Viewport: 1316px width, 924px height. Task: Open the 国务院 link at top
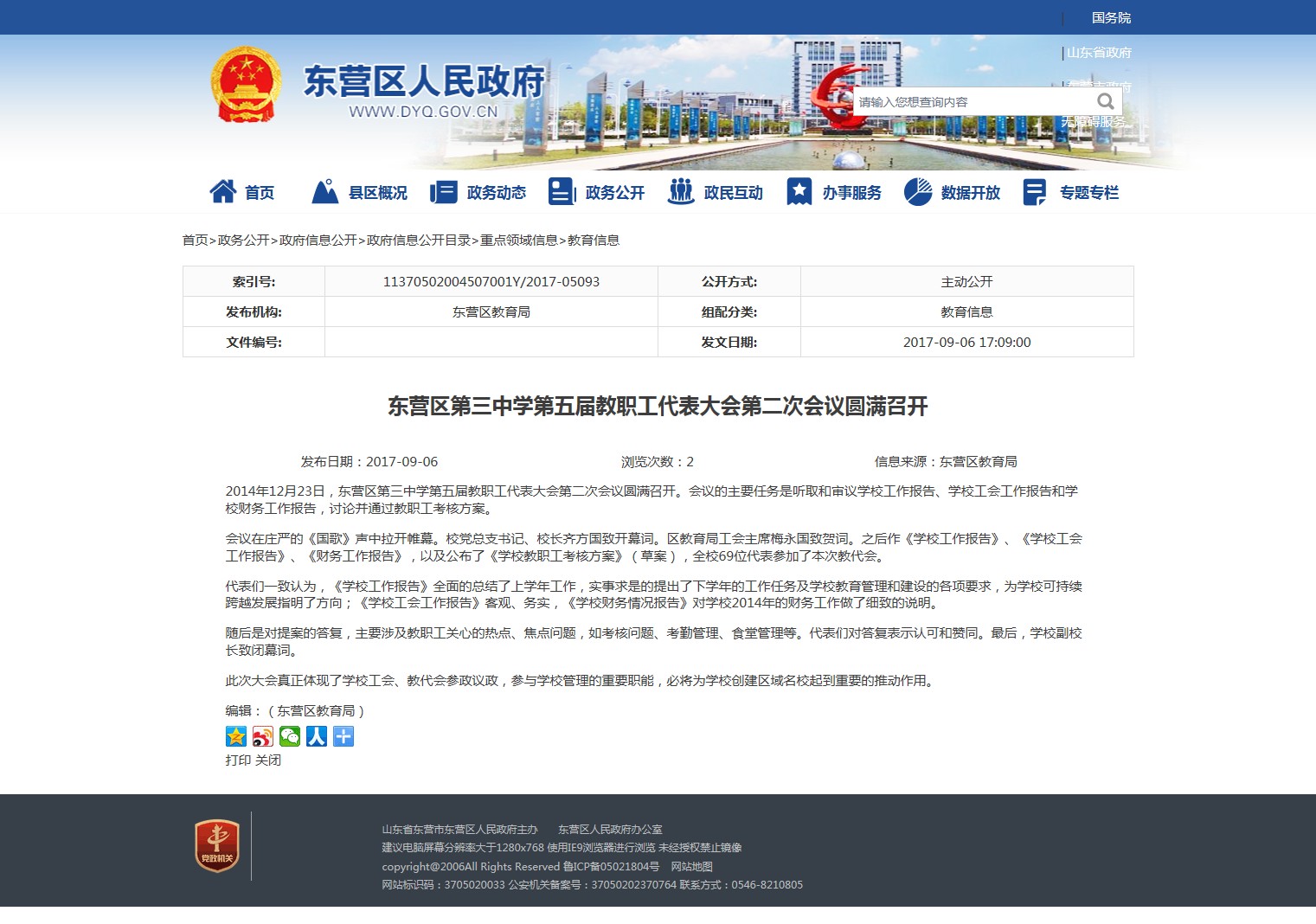pyautogui.click(x=1111, y=18)
